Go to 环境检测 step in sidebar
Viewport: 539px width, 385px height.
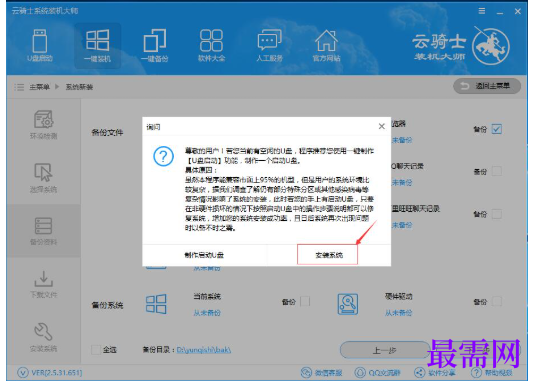click(x=43, y=125)
